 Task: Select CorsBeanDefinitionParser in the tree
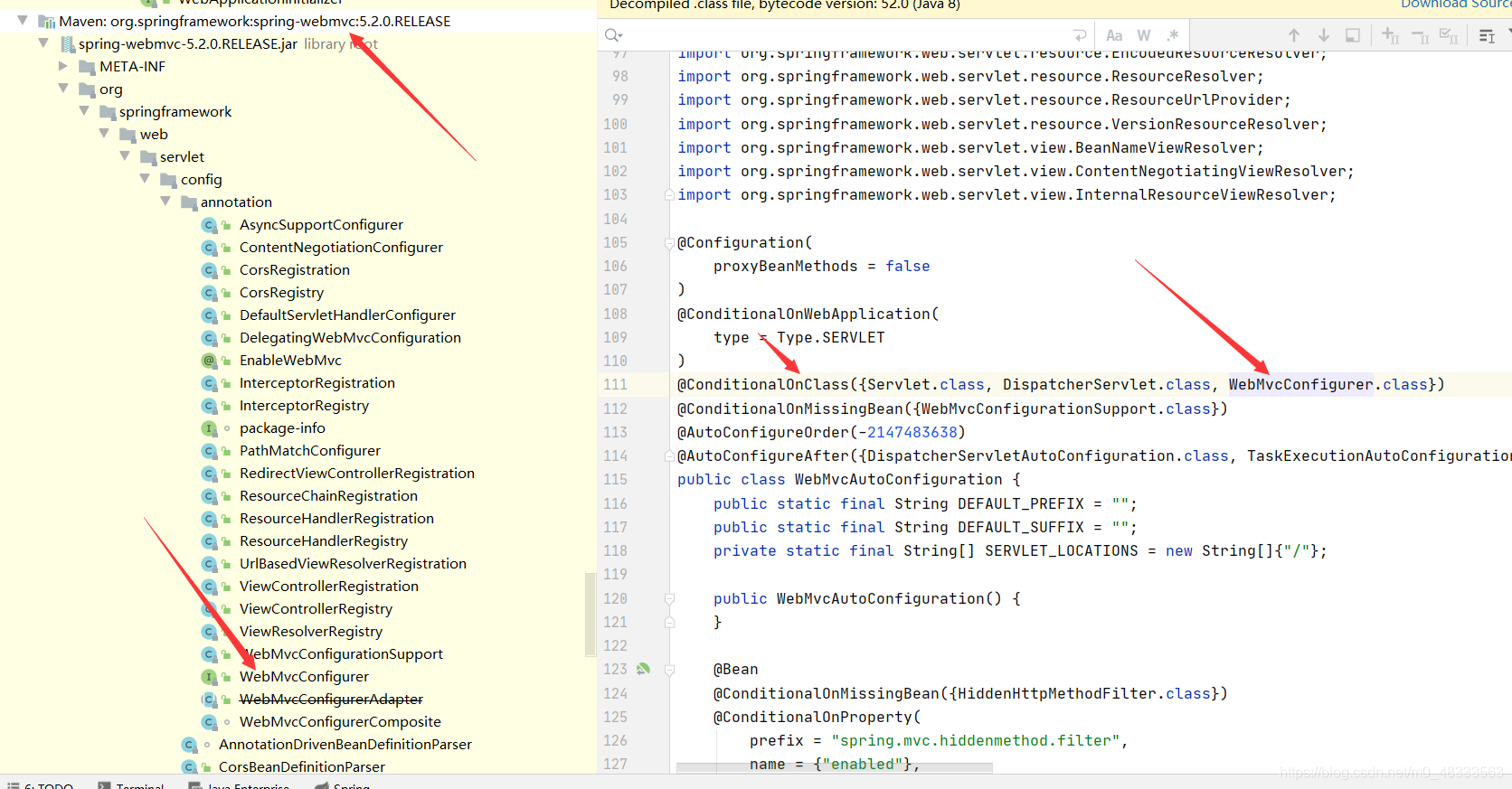(302, 767)
